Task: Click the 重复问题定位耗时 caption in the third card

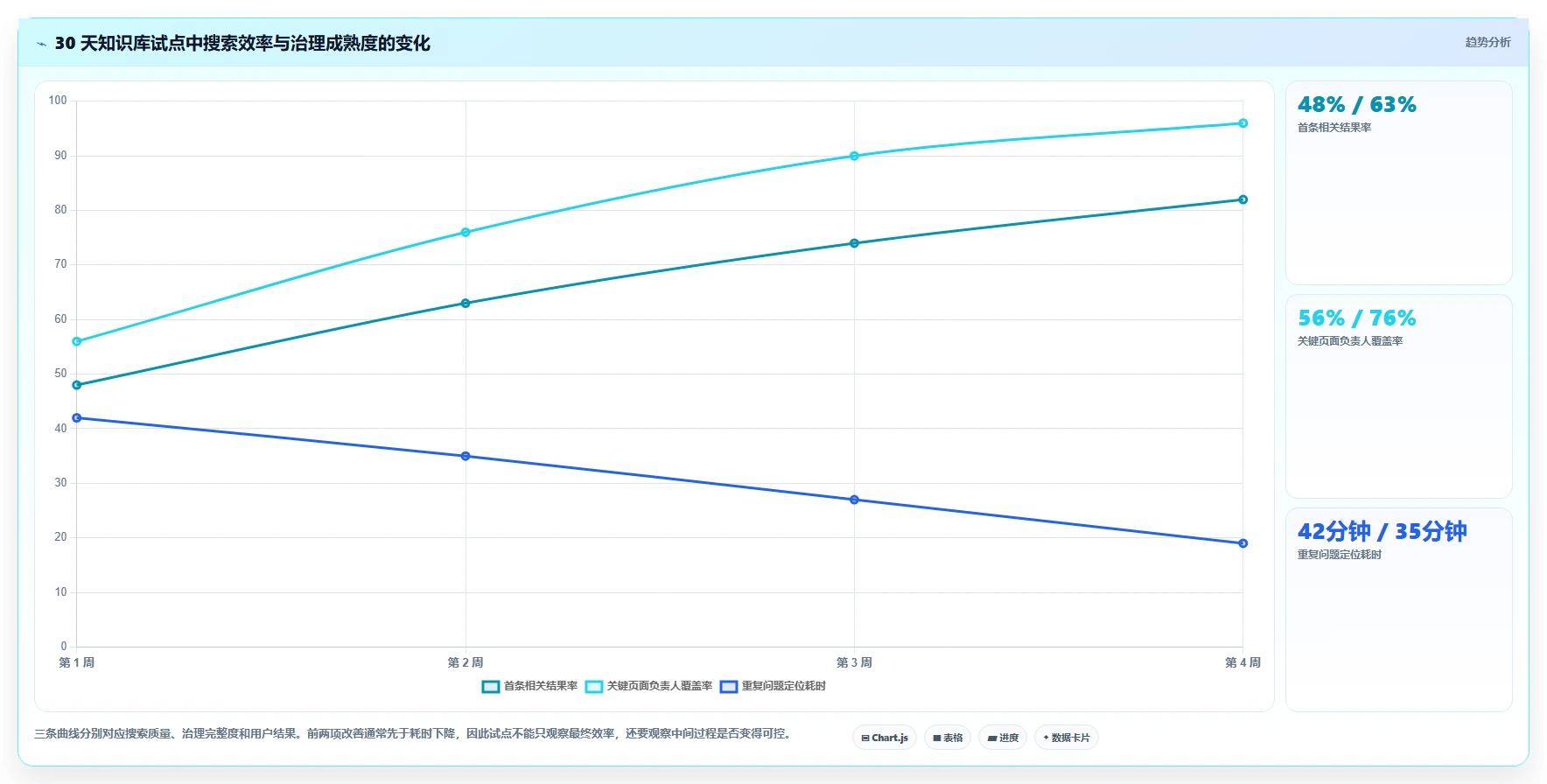Action: pyautogui.click(x=1340, y=555)
